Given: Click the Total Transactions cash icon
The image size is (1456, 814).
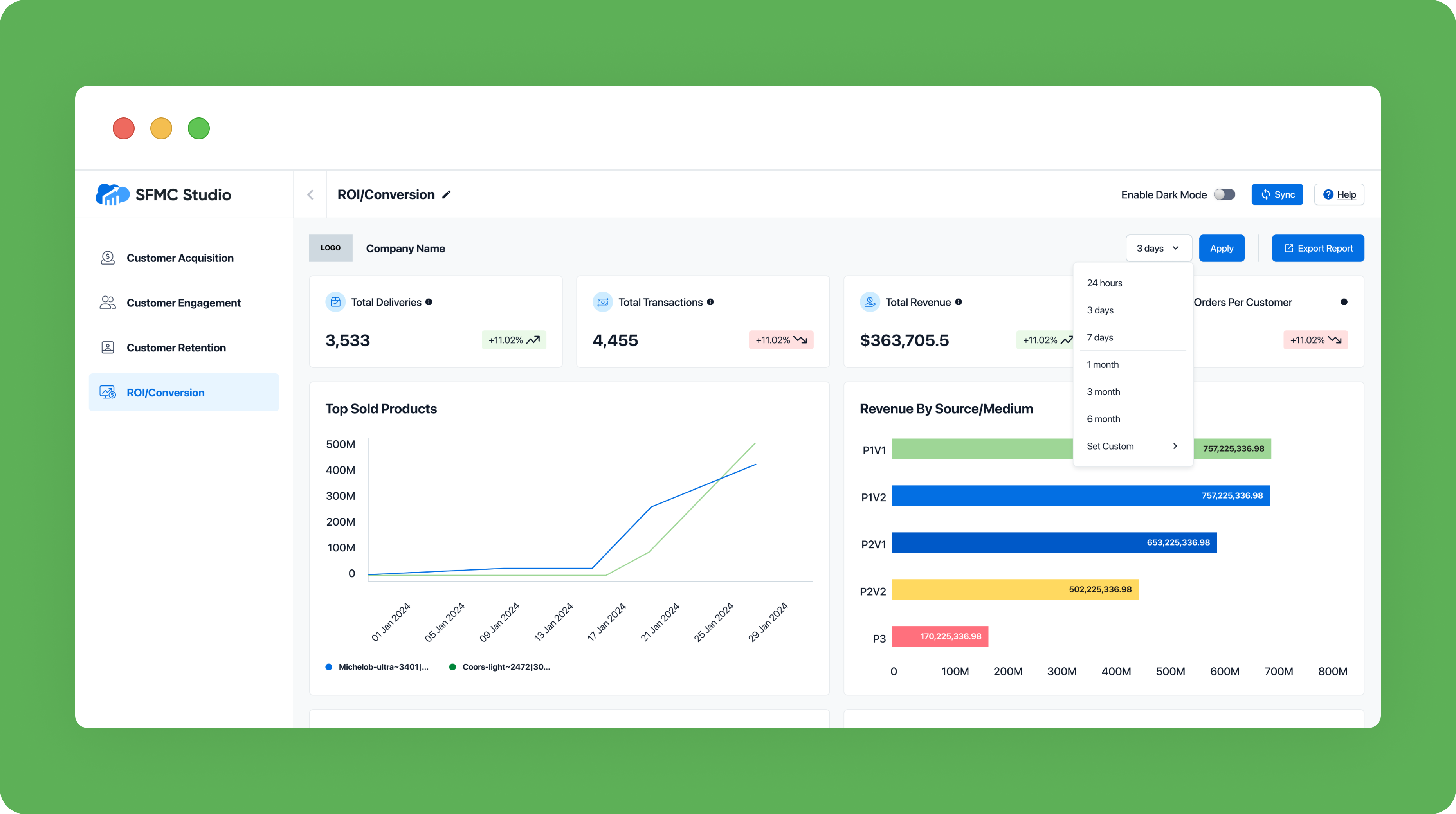Looking at the screenshot, I should (x=602, y=302).
